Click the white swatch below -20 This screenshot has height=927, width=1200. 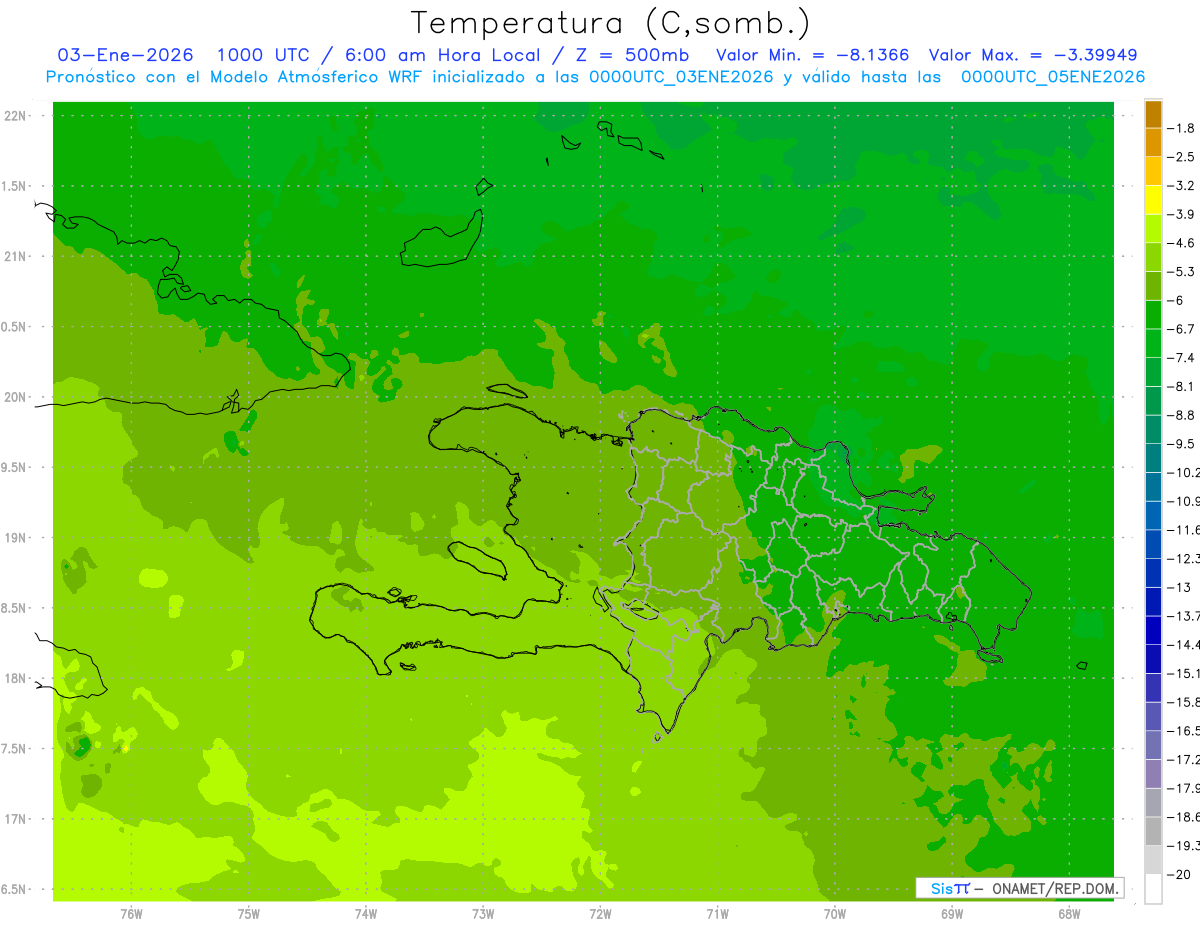click(x=1153, y=889)
